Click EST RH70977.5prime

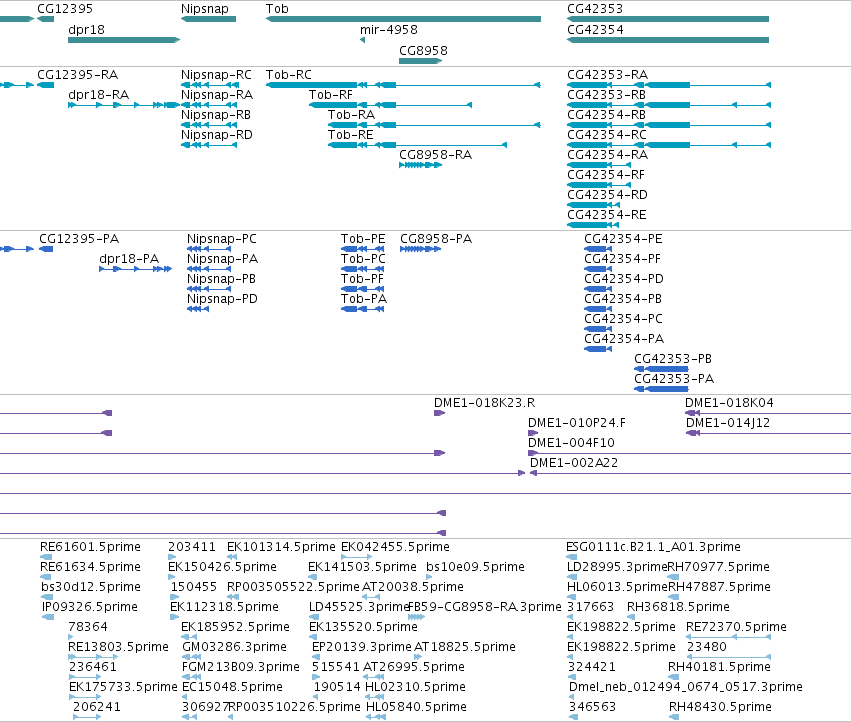pyautogui.click(x=673, y=577)
